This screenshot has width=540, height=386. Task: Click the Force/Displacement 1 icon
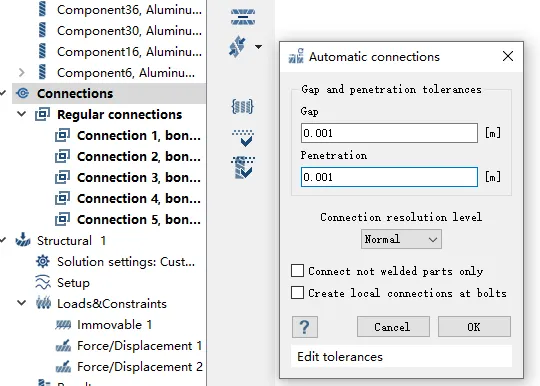(x=63, y=345)
